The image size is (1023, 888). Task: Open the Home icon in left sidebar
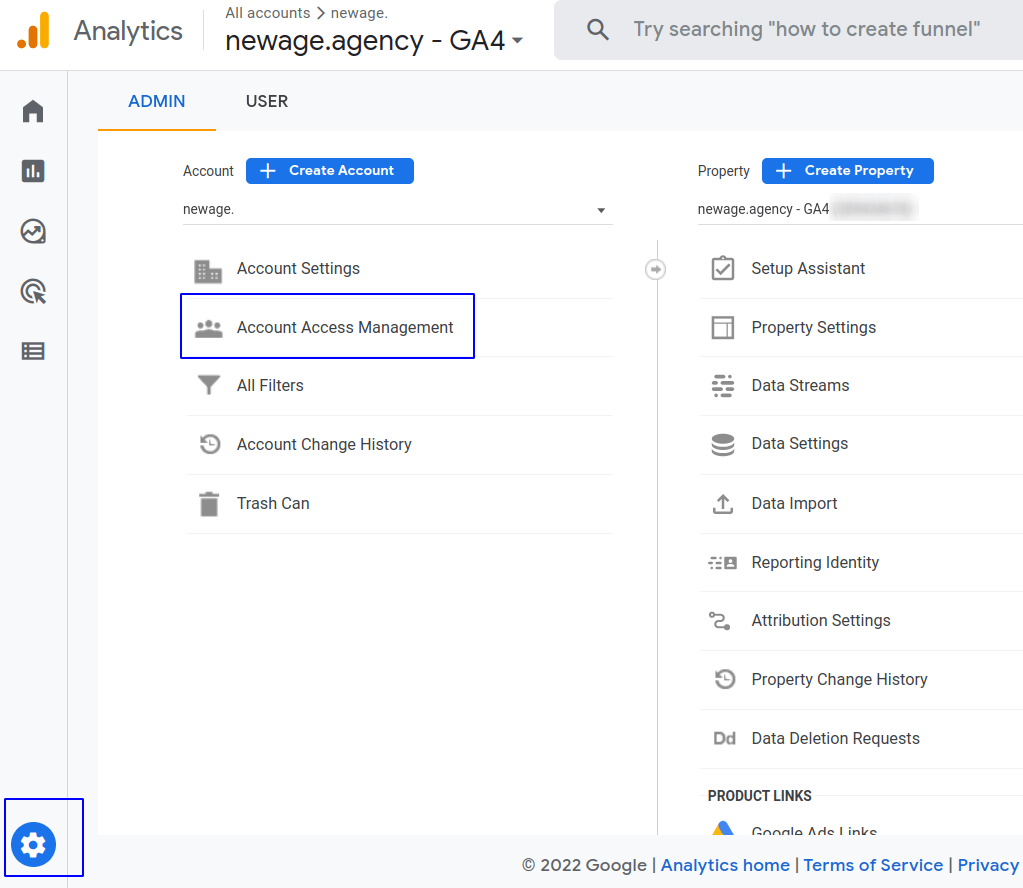coord(32,111)
